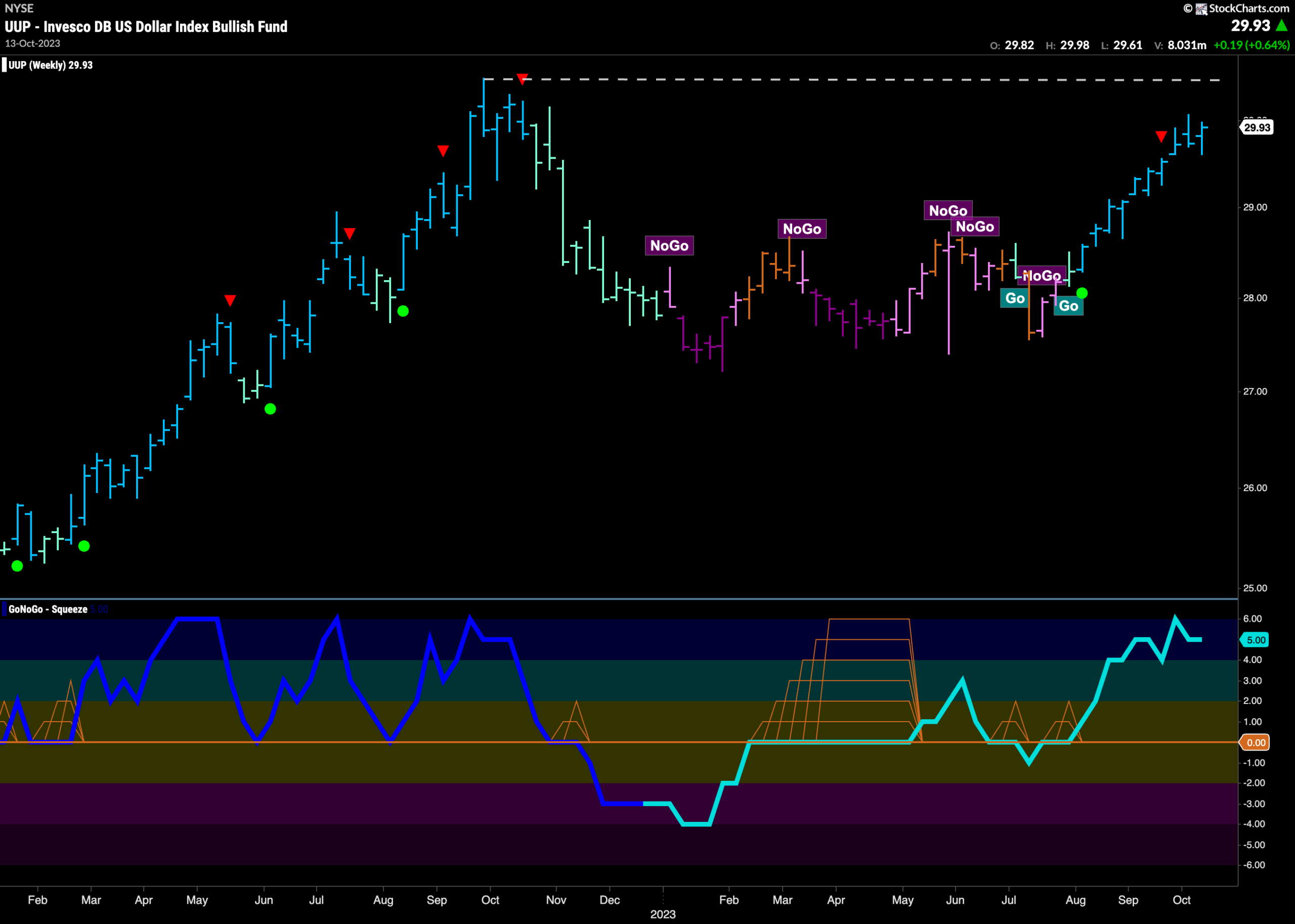
Task: Click the red triangle marker near October 2023
Action: point(1161,137)
